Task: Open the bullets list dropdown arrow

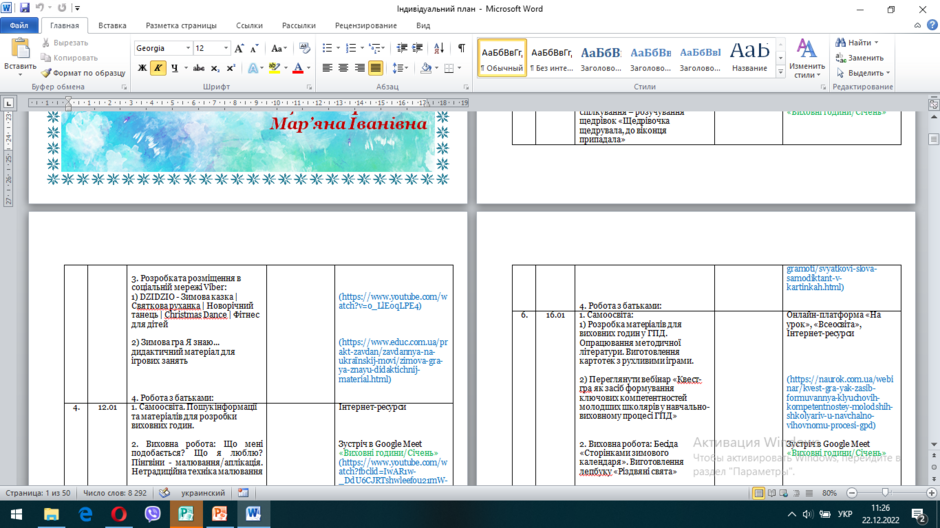Action: click(x=338, y=49)
